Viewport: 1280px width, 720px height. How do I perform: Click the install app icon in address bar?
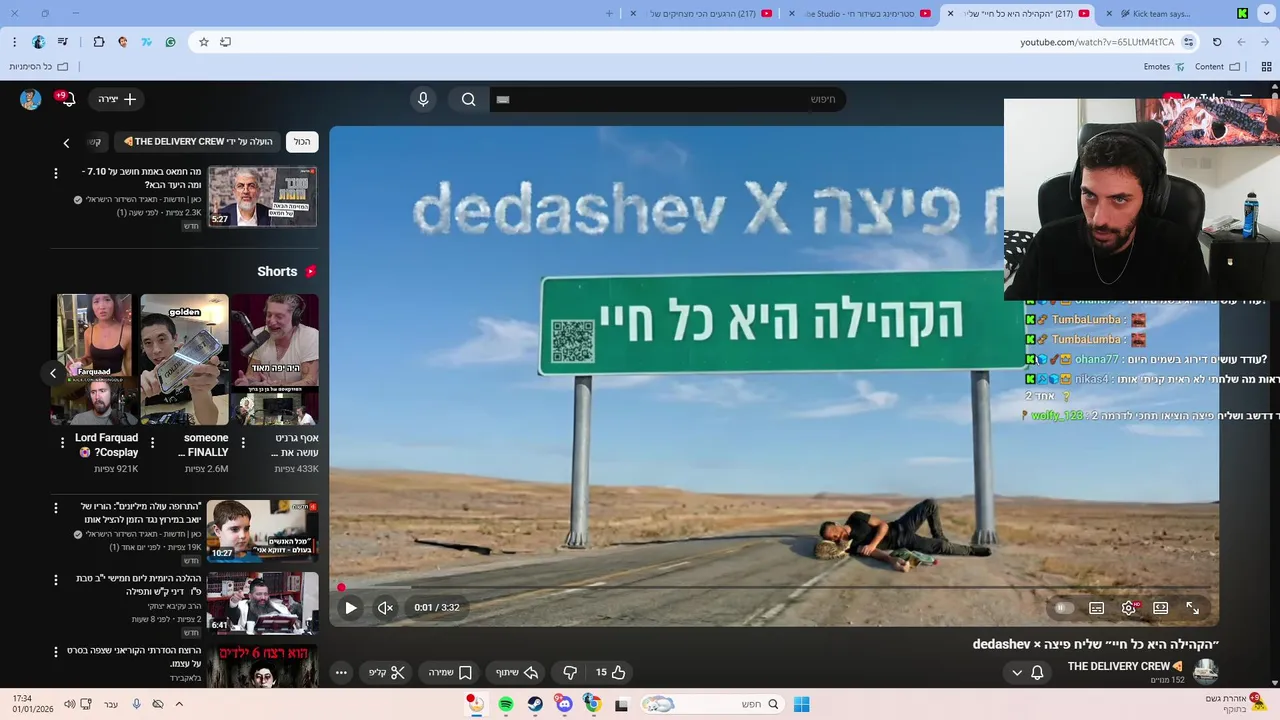tap(226, 42)
